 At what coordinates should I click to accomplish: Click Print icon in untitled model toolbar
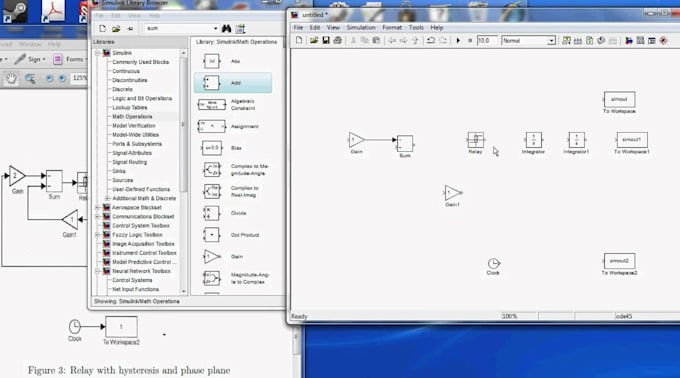(337, 40)
